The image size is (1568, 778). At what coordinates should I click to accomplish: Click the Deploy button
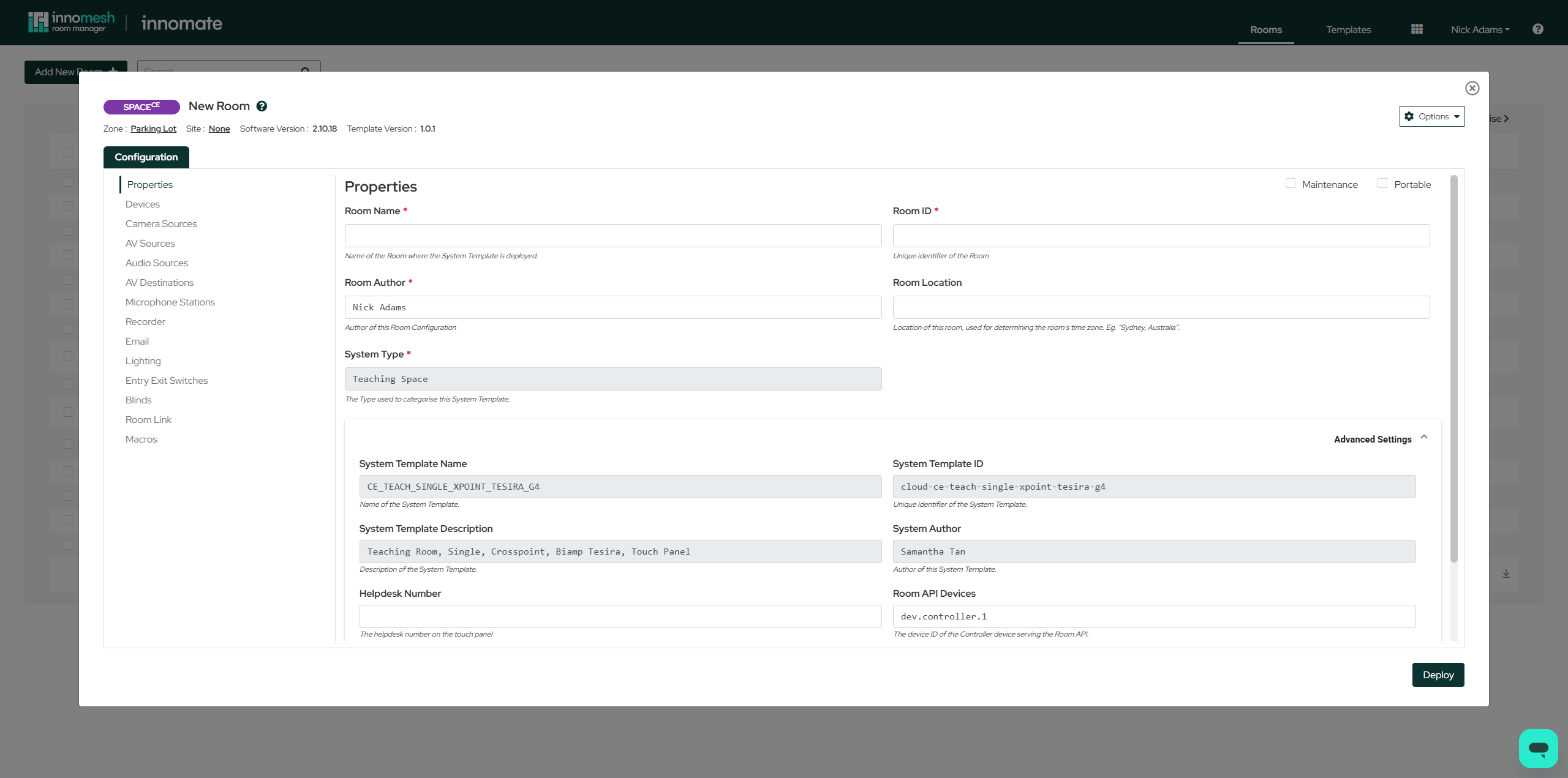point(1438,675)
